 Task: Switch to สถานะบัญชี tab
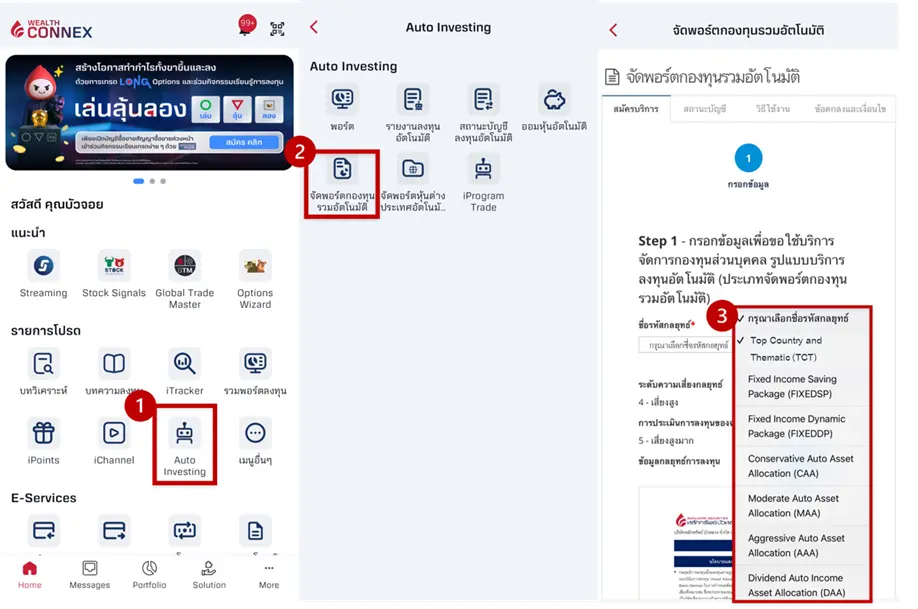(x=704, y=109)
